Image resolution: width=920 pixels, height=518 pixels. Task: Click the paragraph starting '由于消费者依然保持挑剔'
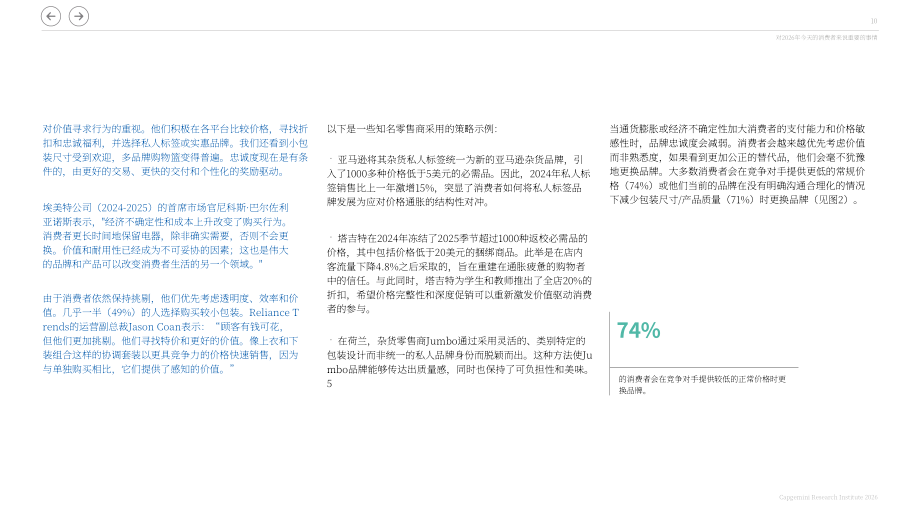171,334
